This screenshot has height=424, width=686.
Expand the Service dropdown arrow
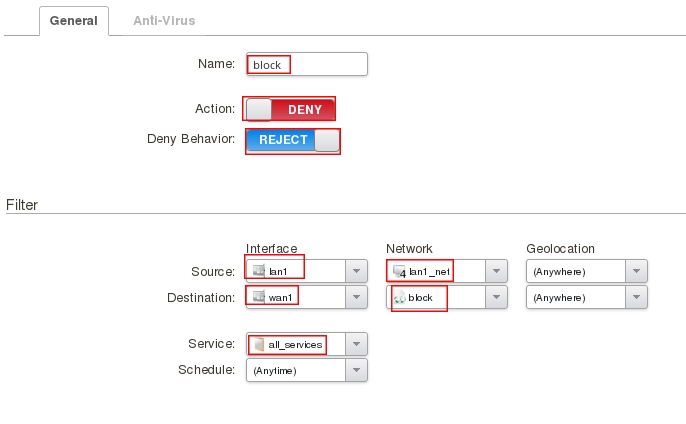point(357,344)
